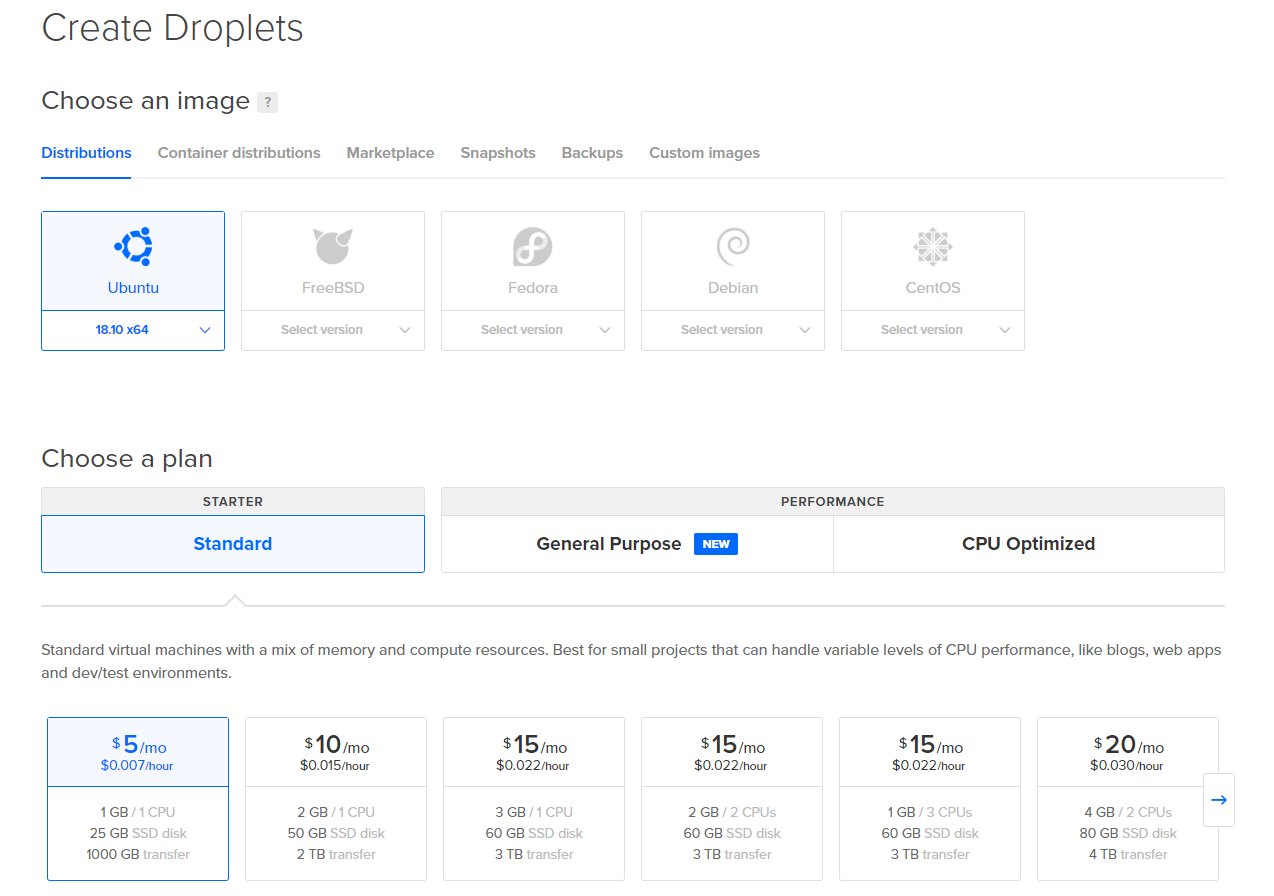The width and height of the screenshot is (1274, 896).
Task: Click the $0.015/hour price text
Action: click(x=335, y=766)
